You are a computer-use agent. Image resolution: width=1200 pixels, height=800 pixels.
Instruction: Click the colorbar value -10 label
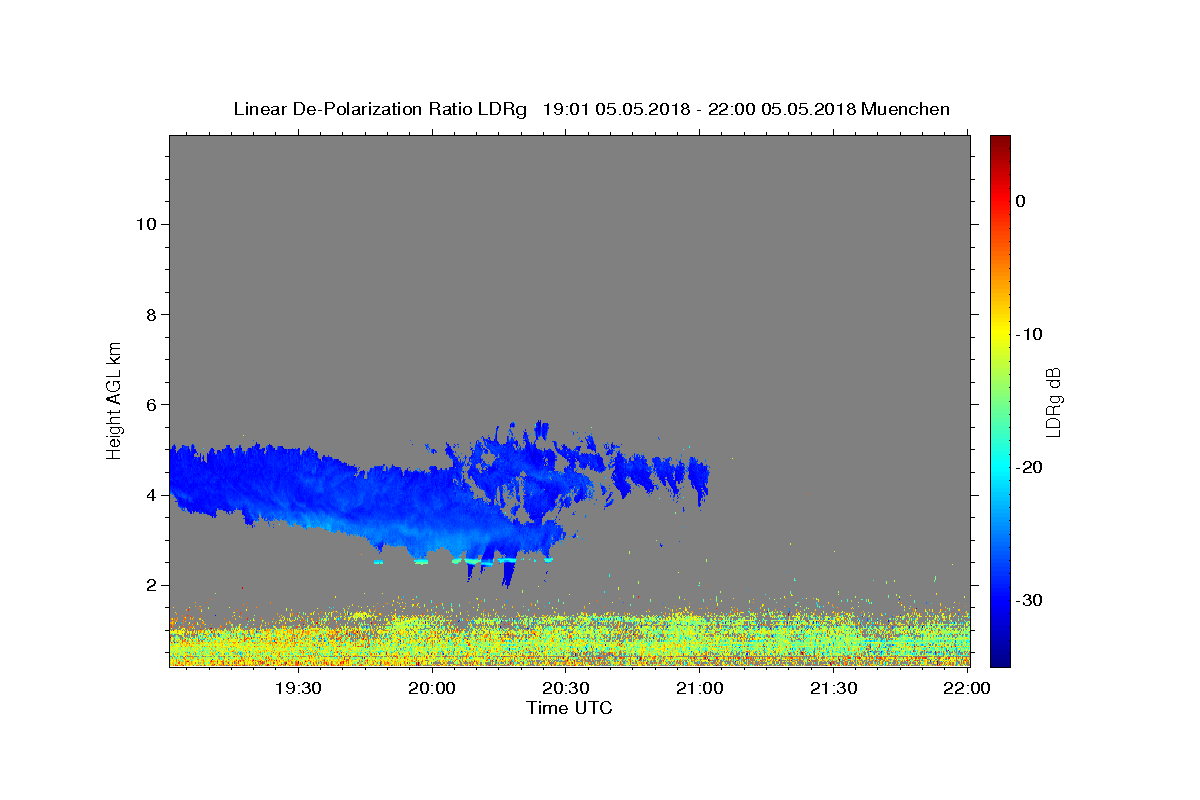tap(1029, 334)
